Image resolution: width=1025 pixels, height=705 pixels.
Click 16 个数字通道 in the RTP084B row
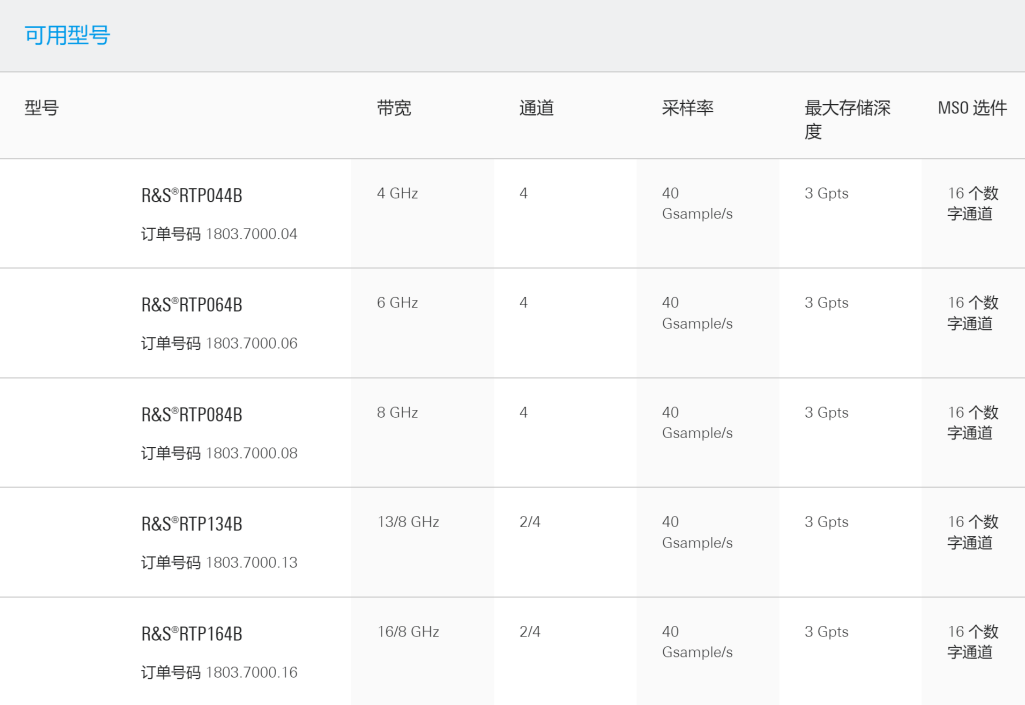(x=973, y=422)
